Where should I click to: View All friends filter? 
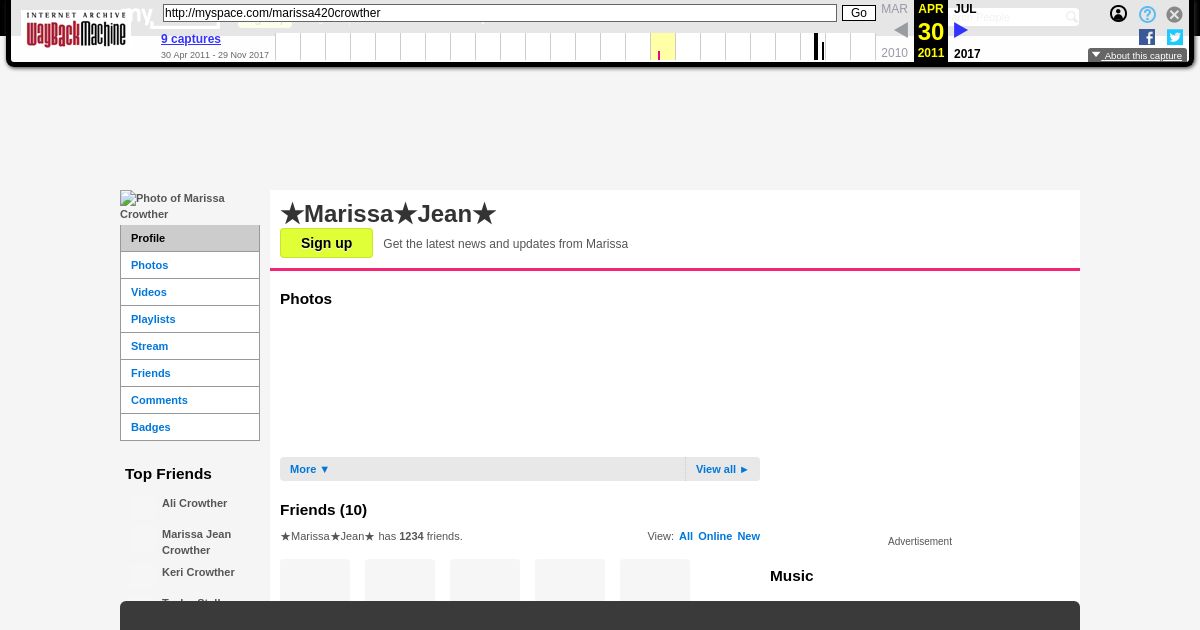pyautogui.click(x=686, y=536)
